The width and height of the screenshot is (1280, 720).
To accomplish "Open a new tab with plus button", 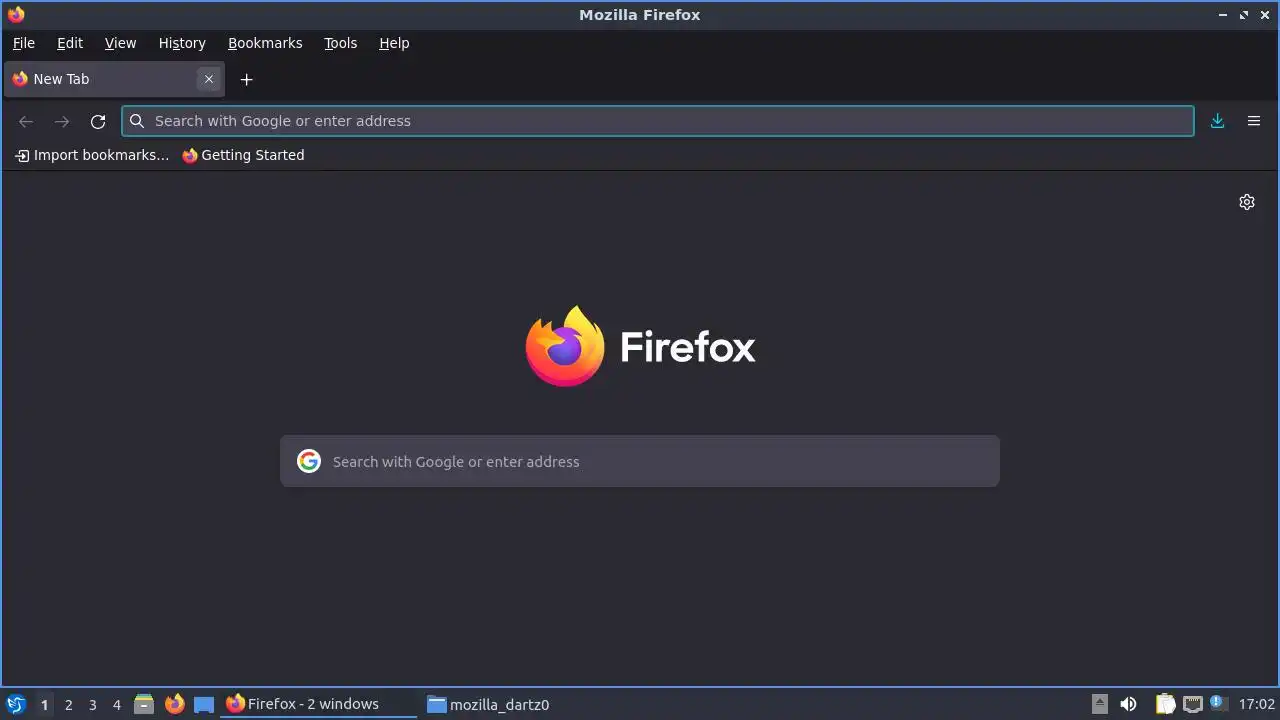I will (247, 79).
